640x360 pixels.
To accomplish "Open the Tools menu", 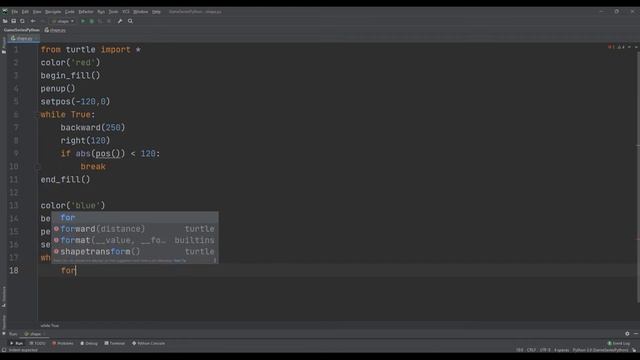I will pyautogui.click(x=113, y=12).
